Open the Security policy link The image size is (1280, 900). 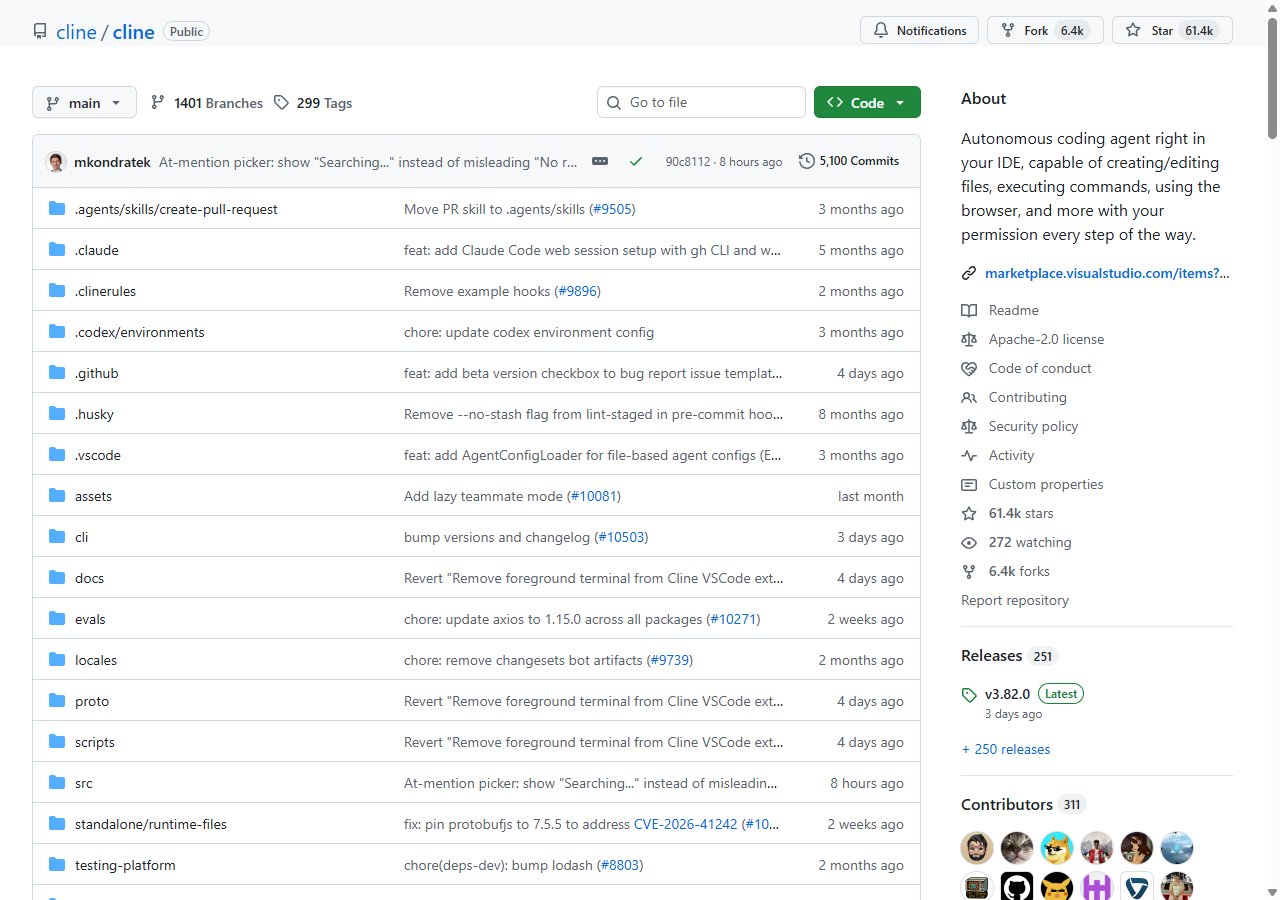(1033, 426)
